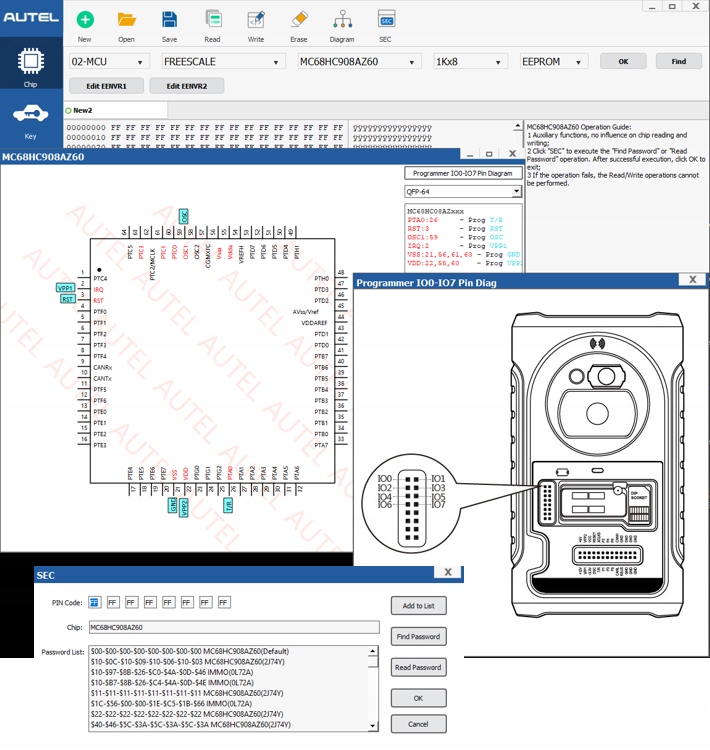Save data with the Save icon
Image resolution: width=710 pixels, height=750 pixels.
pos(169,20)
